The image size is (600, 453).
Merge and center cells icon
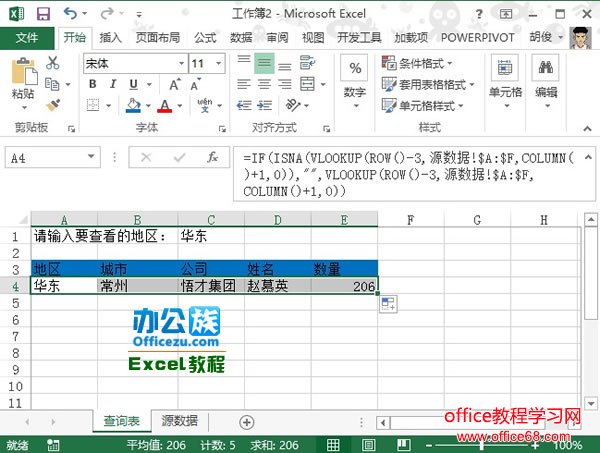click(307, 84)
